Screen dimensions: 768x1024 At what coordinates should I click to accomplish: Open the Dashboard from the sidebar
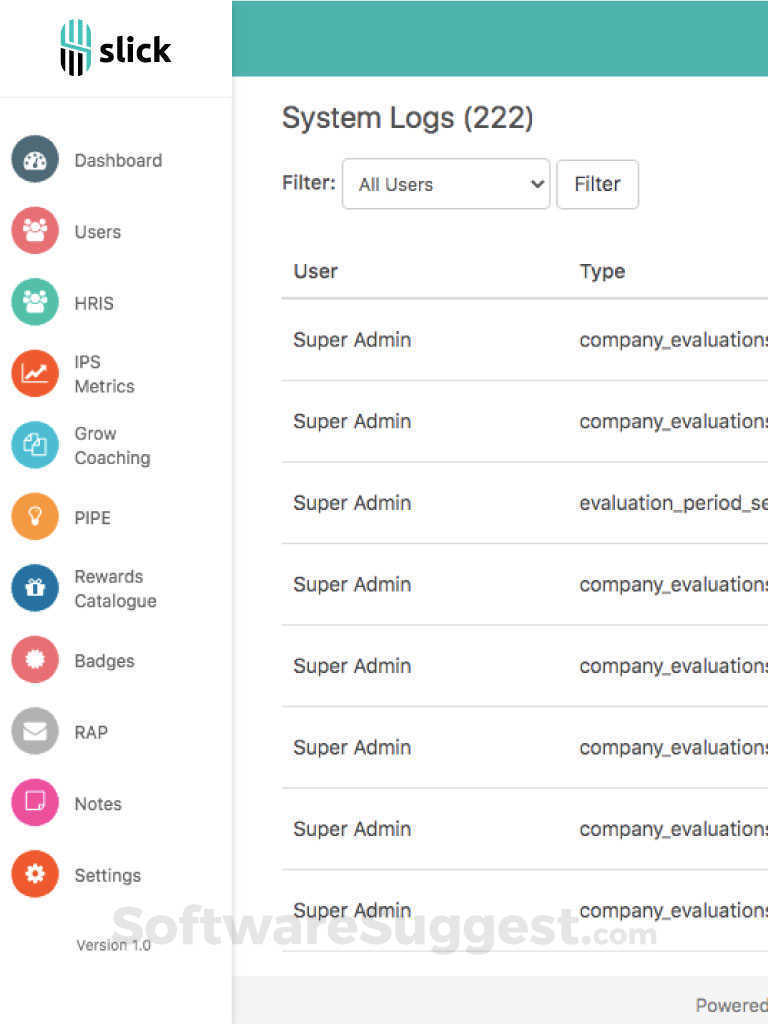click(x=33, y=159)
